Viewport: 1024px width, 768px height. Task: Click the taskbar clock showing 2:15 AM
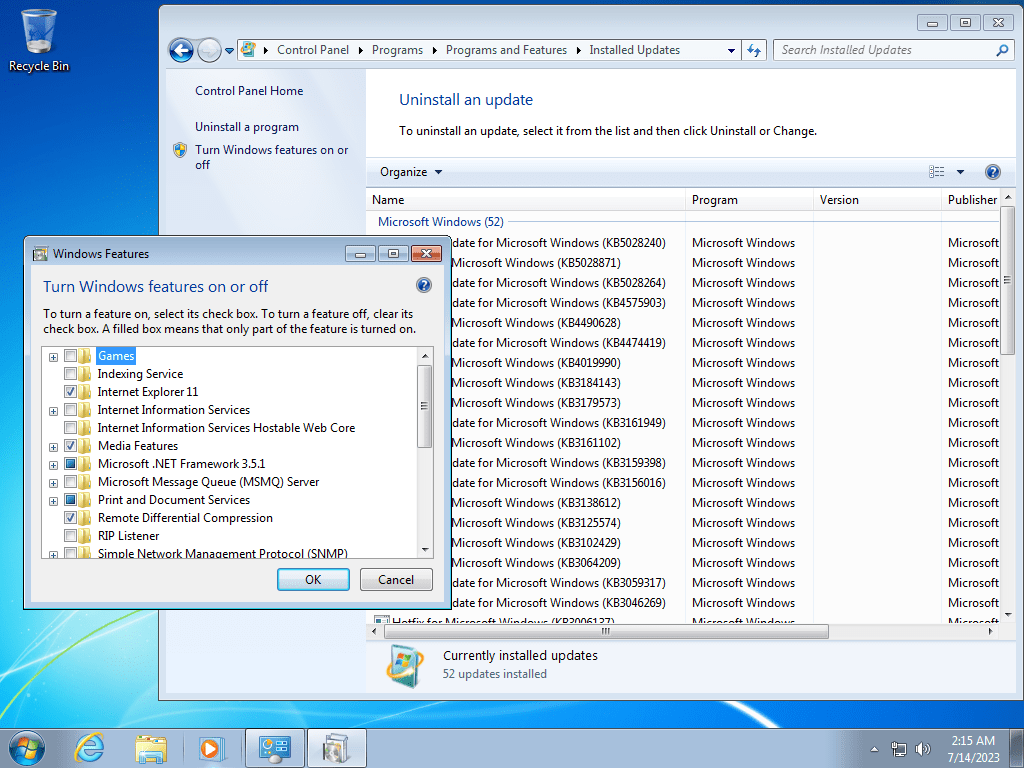973,749
